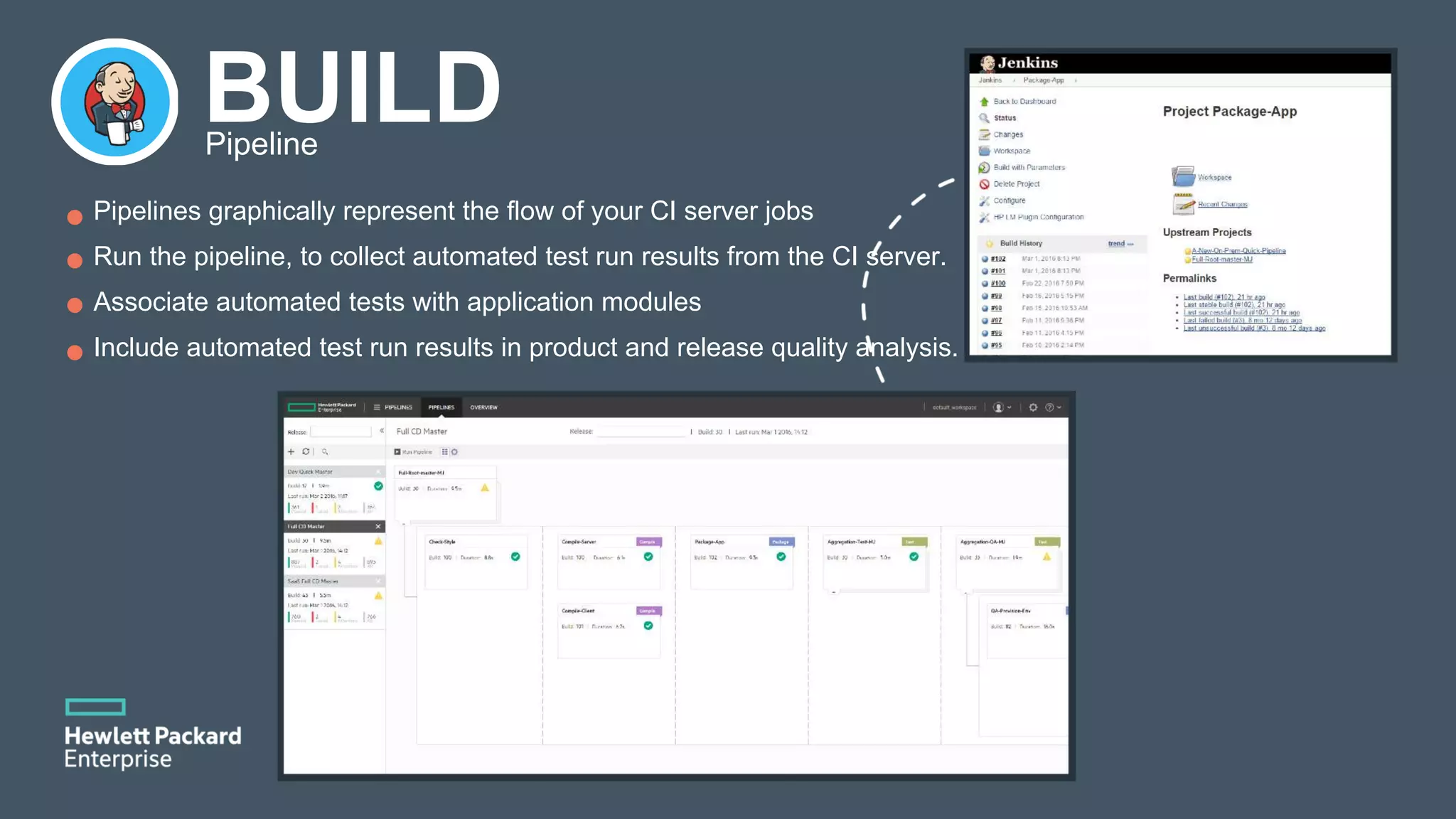1456x819 pixels.
Task: Click the trend link in Build History
Action: coord(1116,243)
